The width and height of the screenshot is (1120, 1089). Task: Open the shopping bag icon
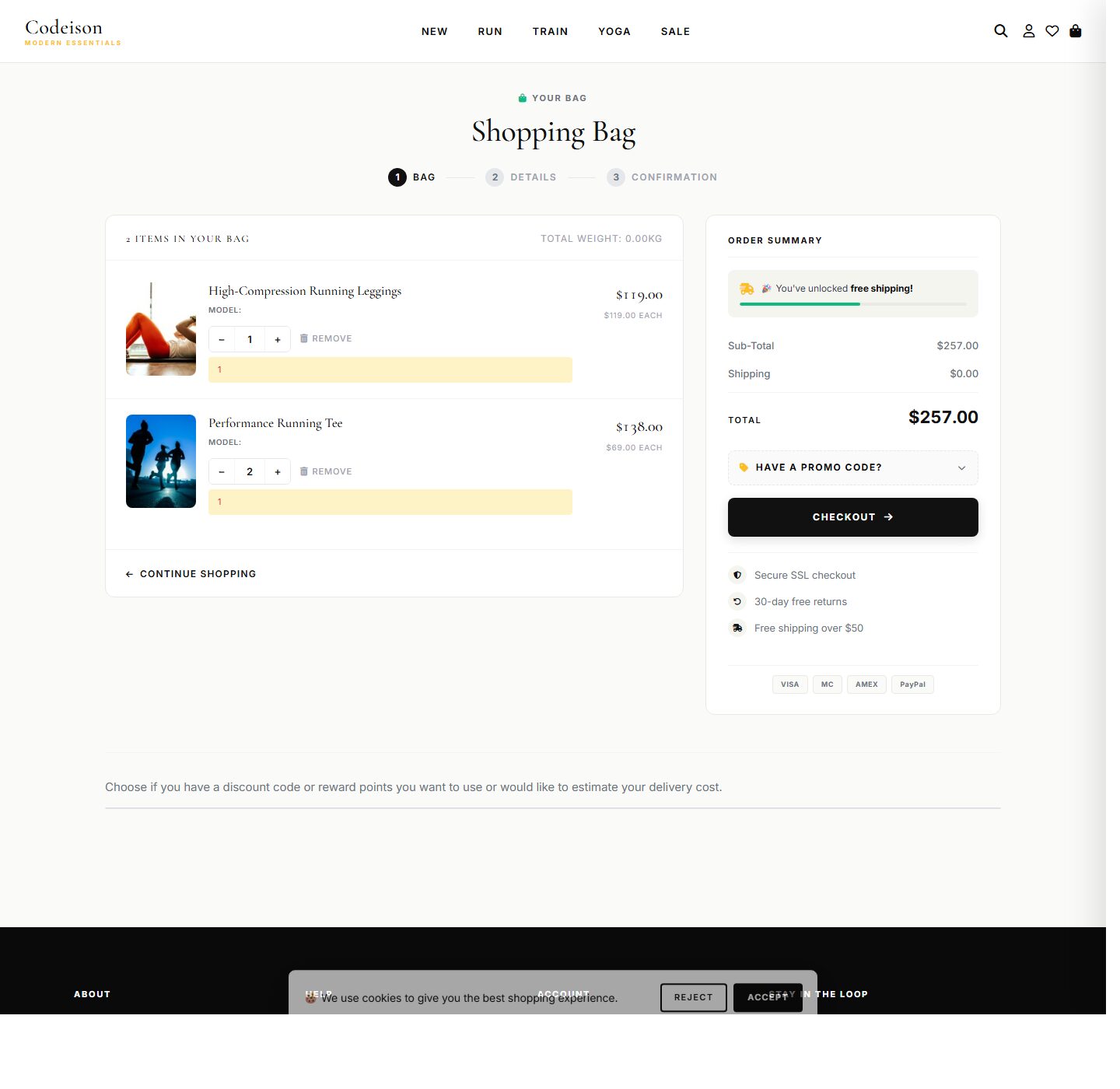1076,31
